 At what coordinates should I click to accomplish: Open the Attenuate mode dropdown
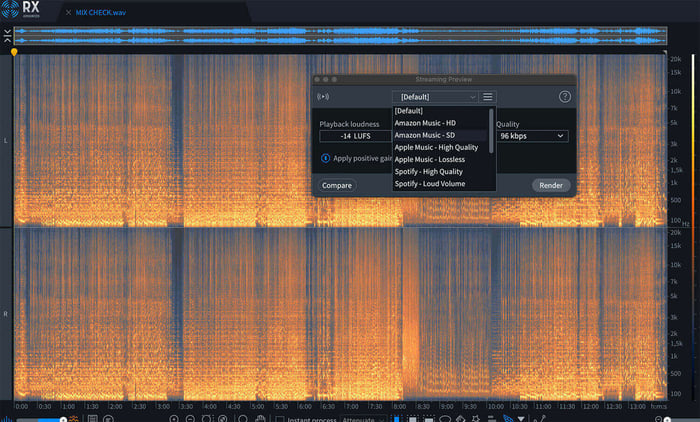point(363,419)
